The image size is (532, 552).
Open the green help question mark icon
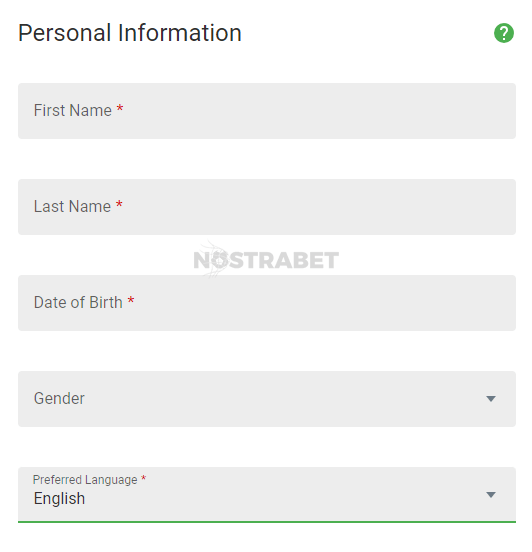click(503, 33)
